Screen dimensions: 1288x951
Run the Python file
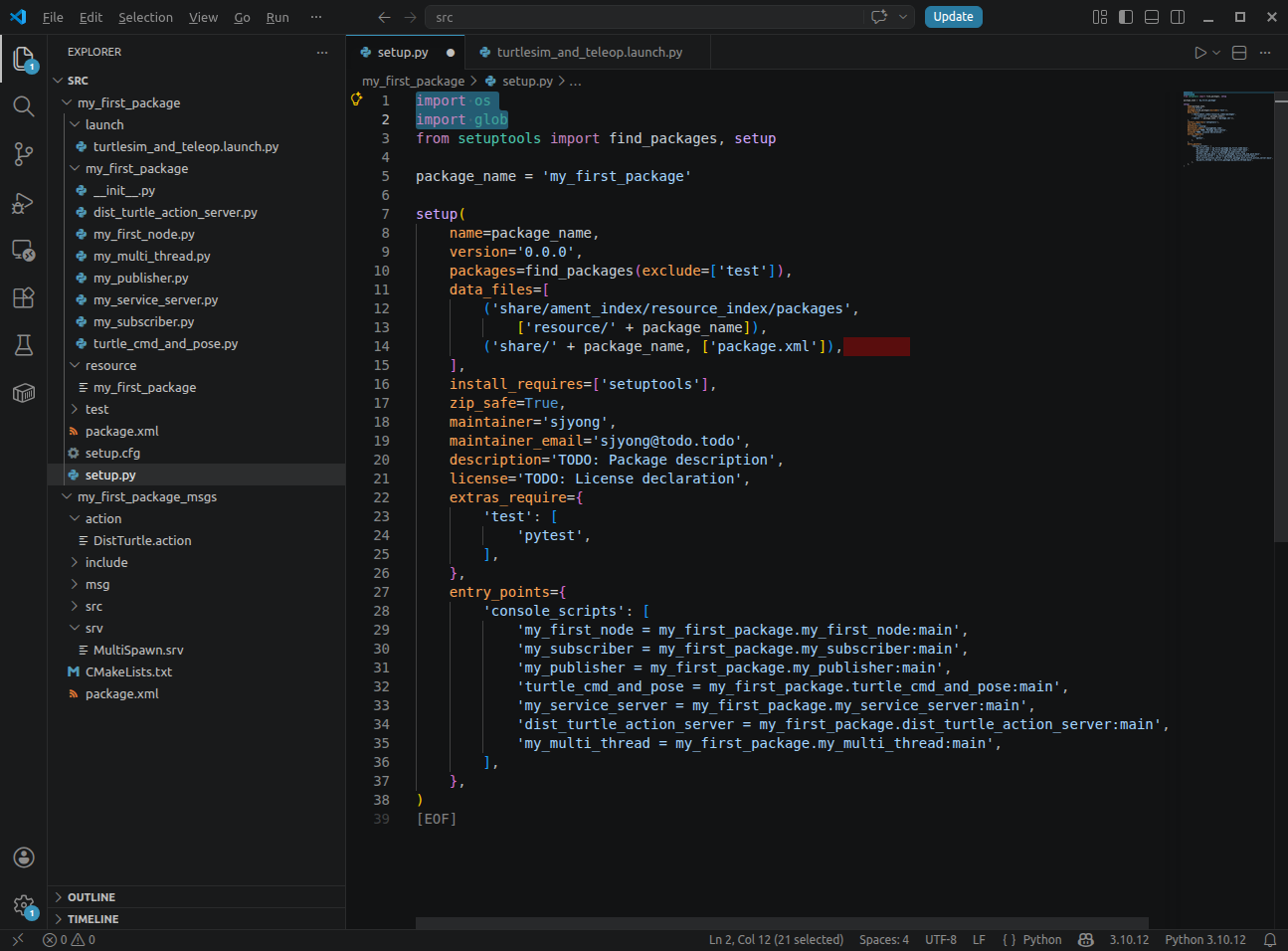pyautogui.click(x=1200, y=53)
